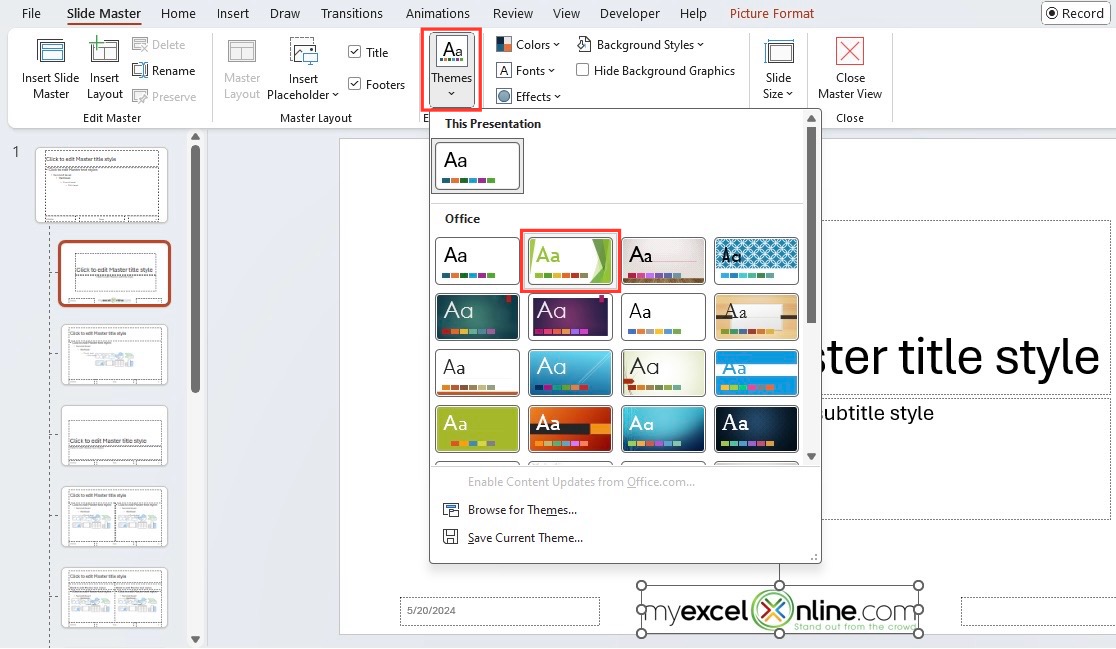This screenshot has height=649, width=1116.
Task: Switch to the Home tab
Action: pyautogui.click(x=178, y=14)
